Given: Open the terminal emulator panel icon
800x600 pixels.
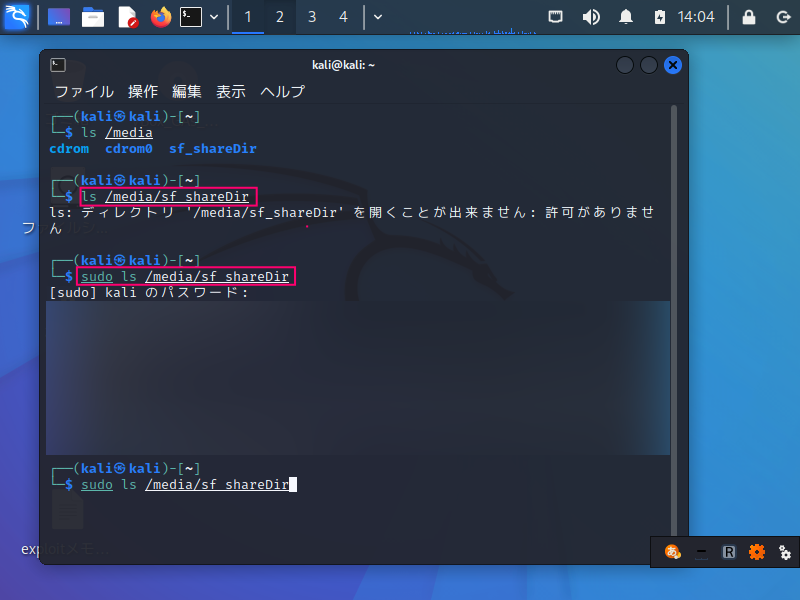Looking at the screenshot, I should (192, 17).
